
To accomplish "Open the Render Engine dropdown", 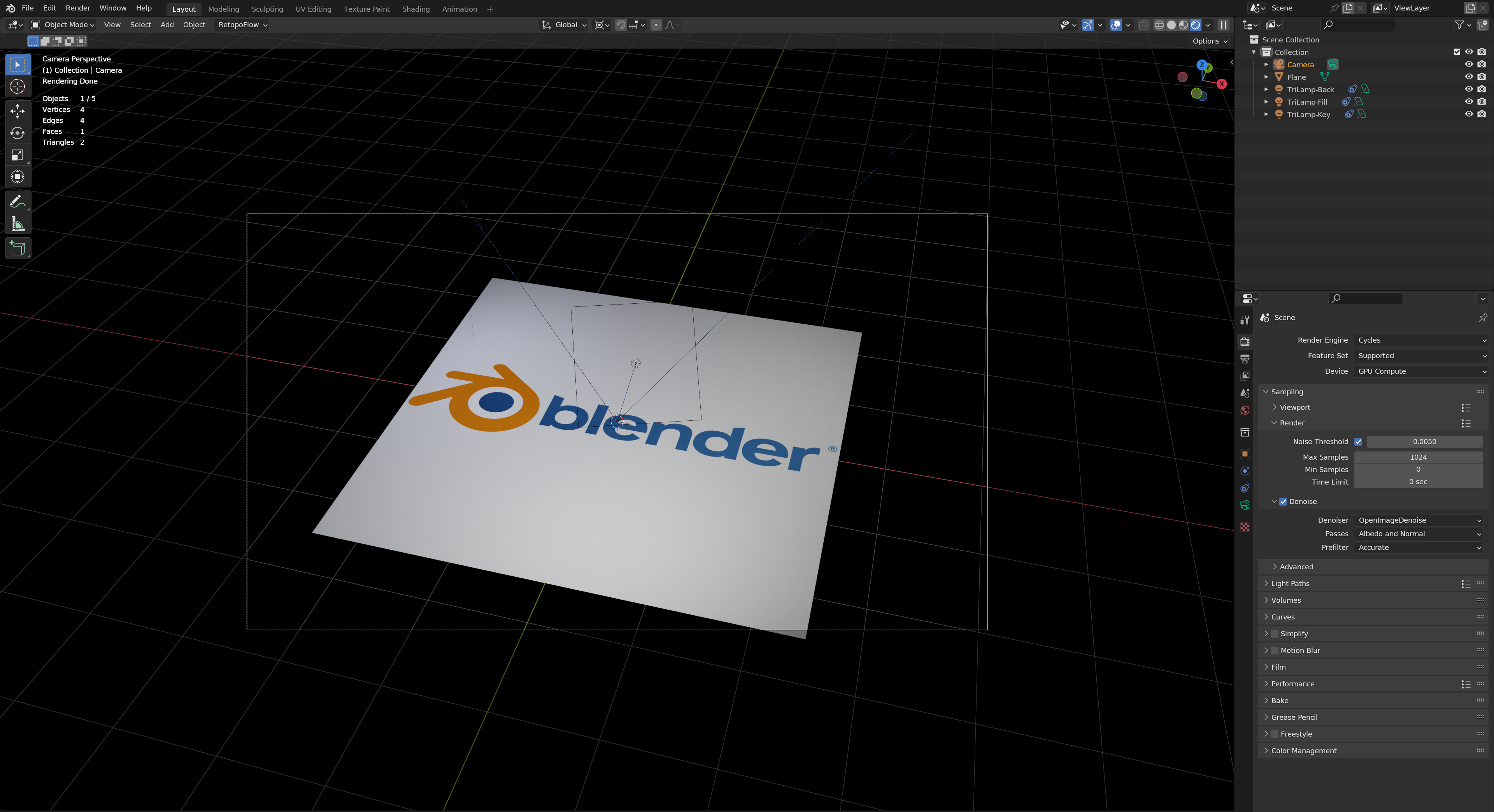I will (x=1422, y=340).
